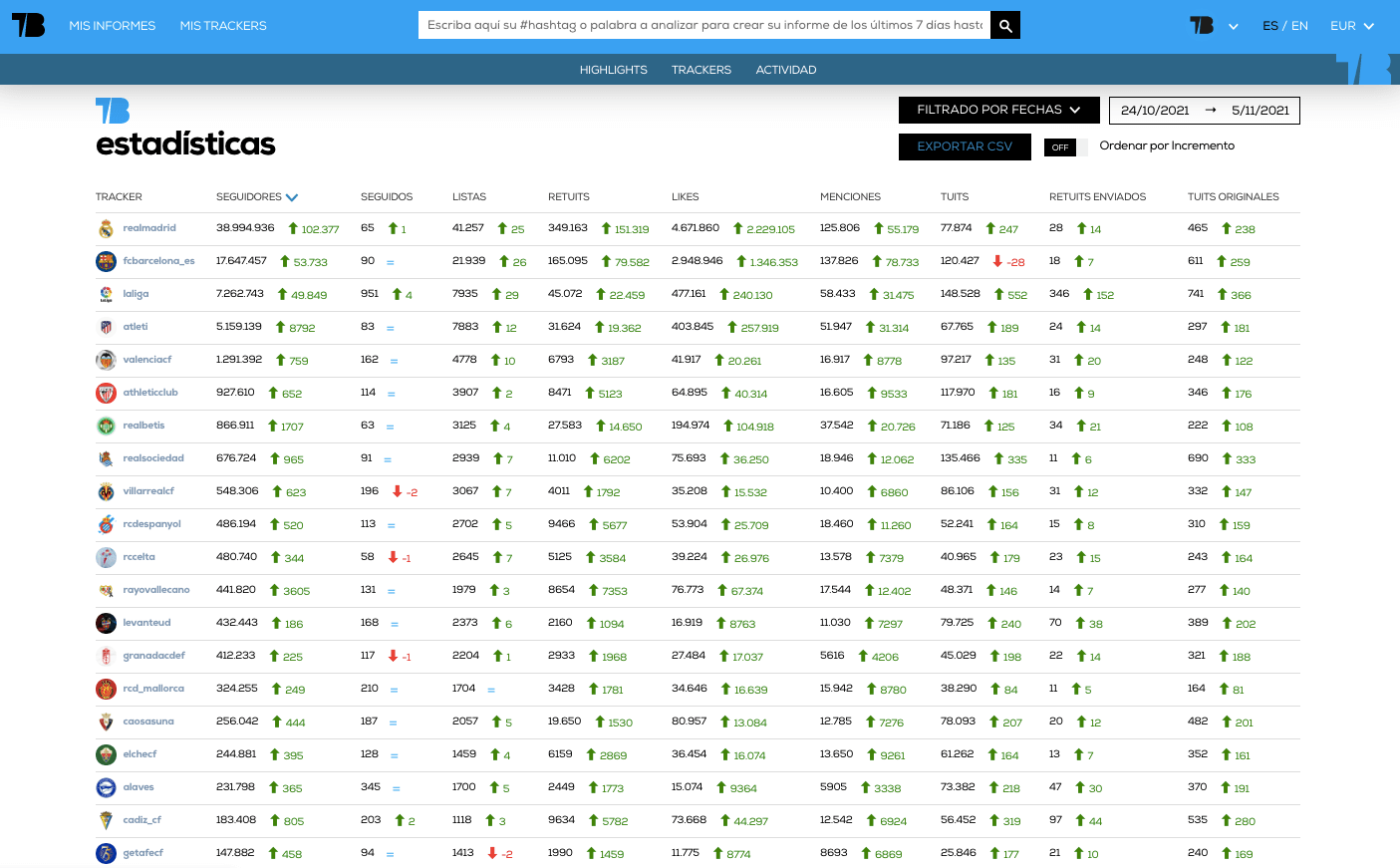Click the rcdespanyol club crest
Image resolution: width=1400 pixels, height=868 pixels.
tap(106, 524)
